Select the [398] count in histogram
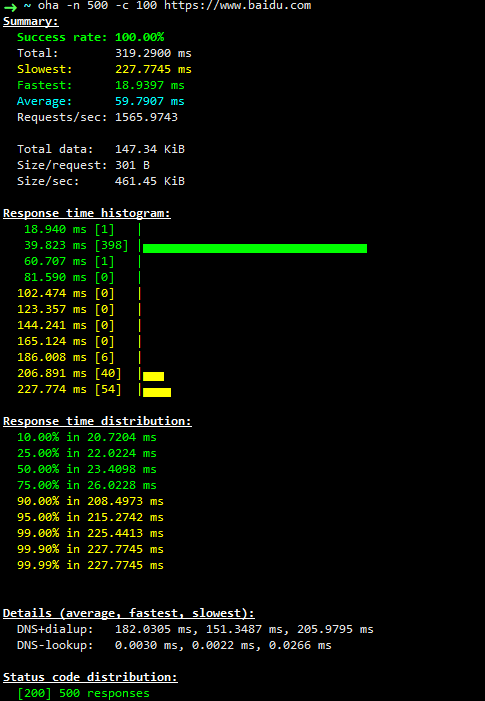 pyautogui.click(x=111, y=245)
